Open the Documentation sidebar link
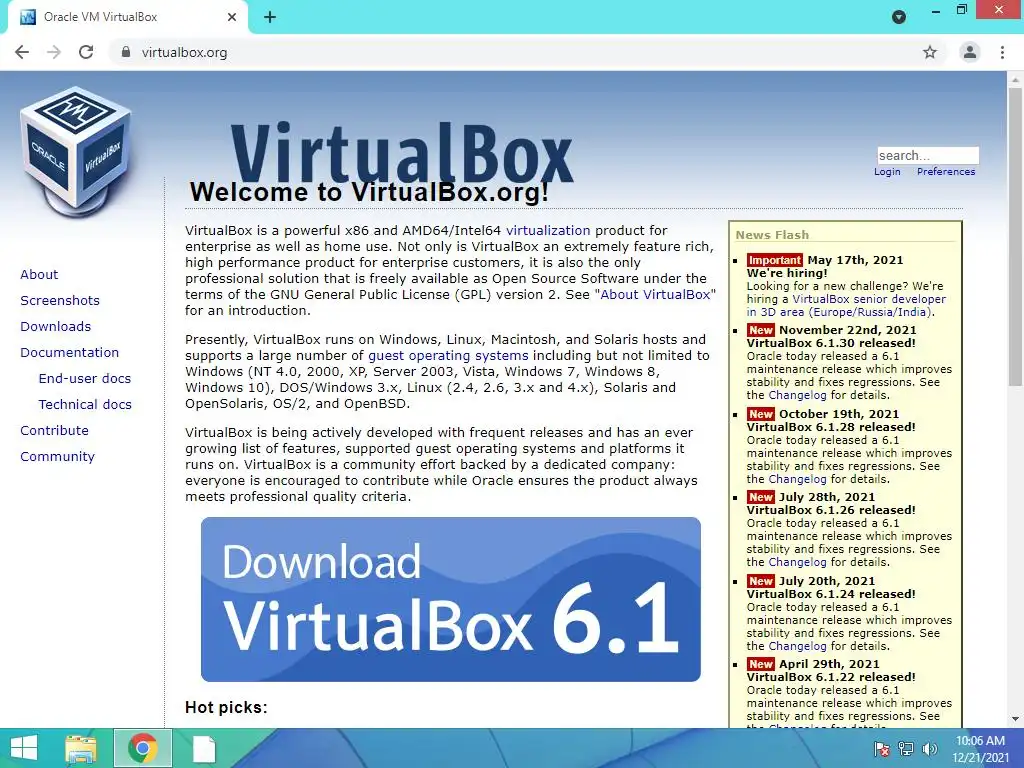The height and width of the screenshot is (768, 1024). coord(69,353)
